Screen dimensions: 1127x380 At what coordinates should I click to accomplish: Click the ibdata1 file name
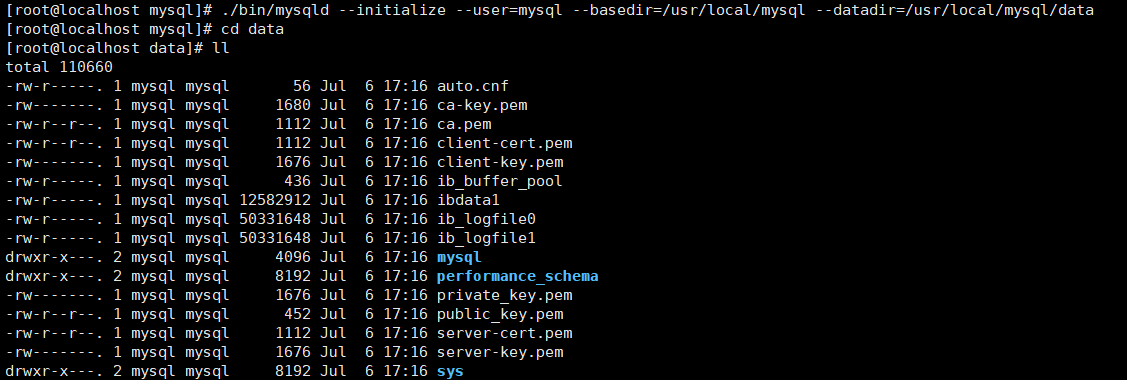tap(468, 200)
